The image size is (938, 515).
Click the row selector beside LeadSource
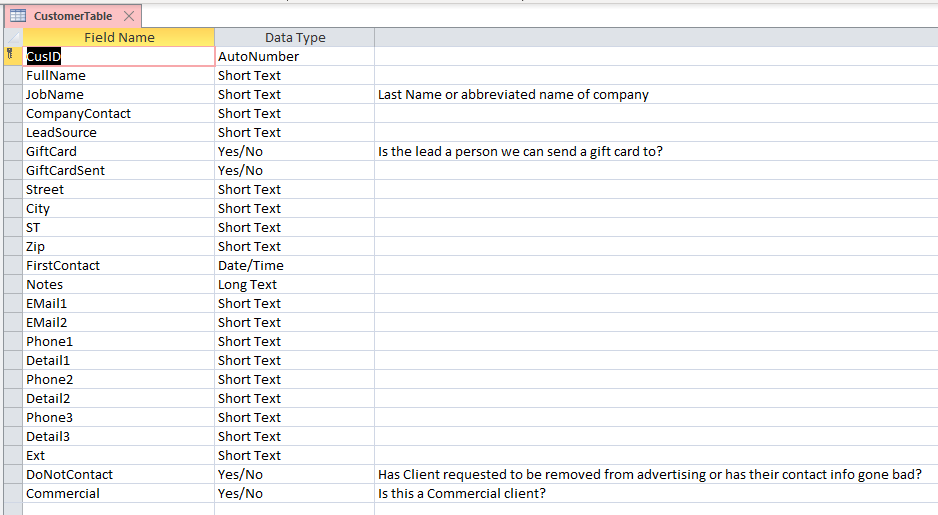pos(11,133)
